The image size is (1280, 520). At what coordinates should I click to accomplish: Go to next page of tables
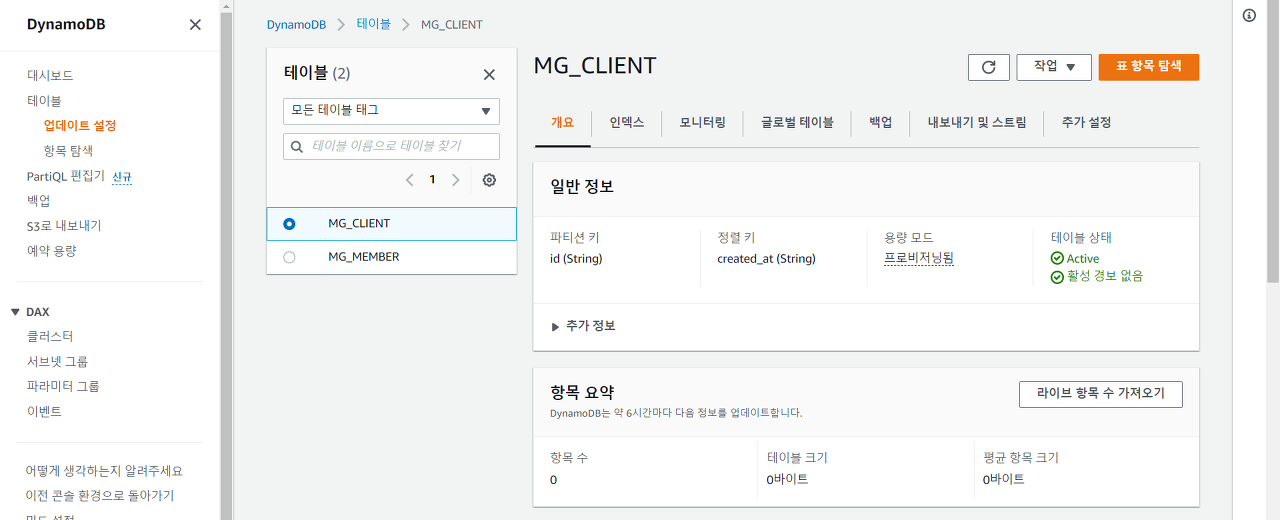pyautogui.click(x=456, y=180)
